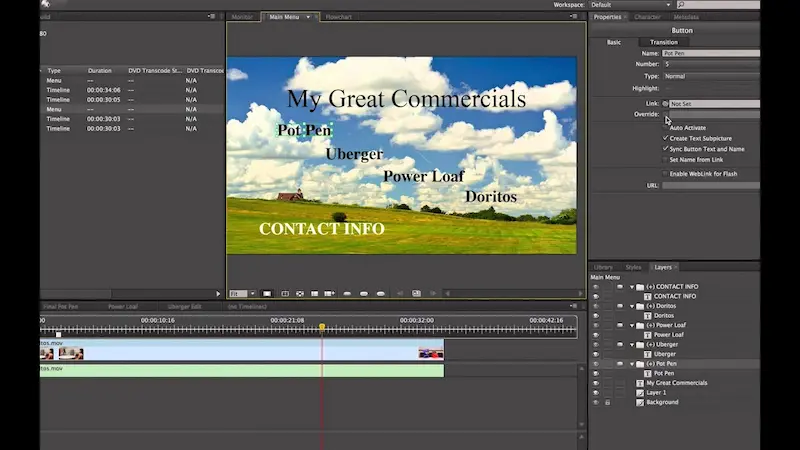Enable WebLink for Flash checkbox
The height and width of the screenshot is (450, 800).
(x=665, y=174)
